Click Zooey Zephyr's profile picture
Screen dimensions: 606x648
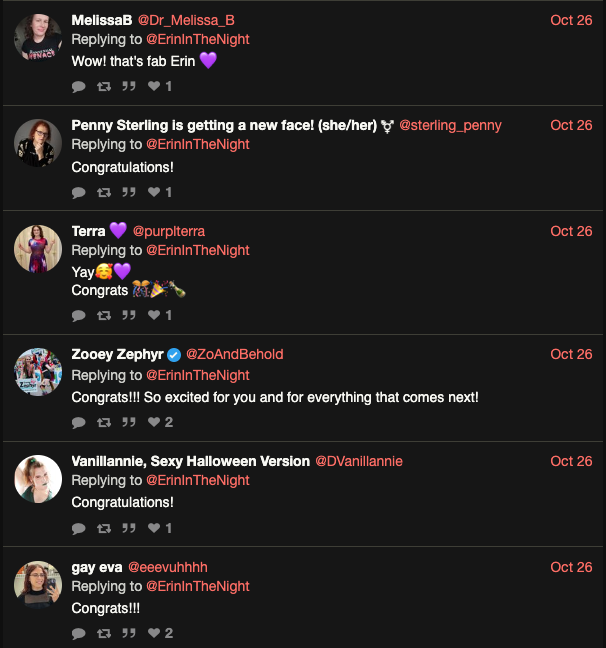(38, 372)
